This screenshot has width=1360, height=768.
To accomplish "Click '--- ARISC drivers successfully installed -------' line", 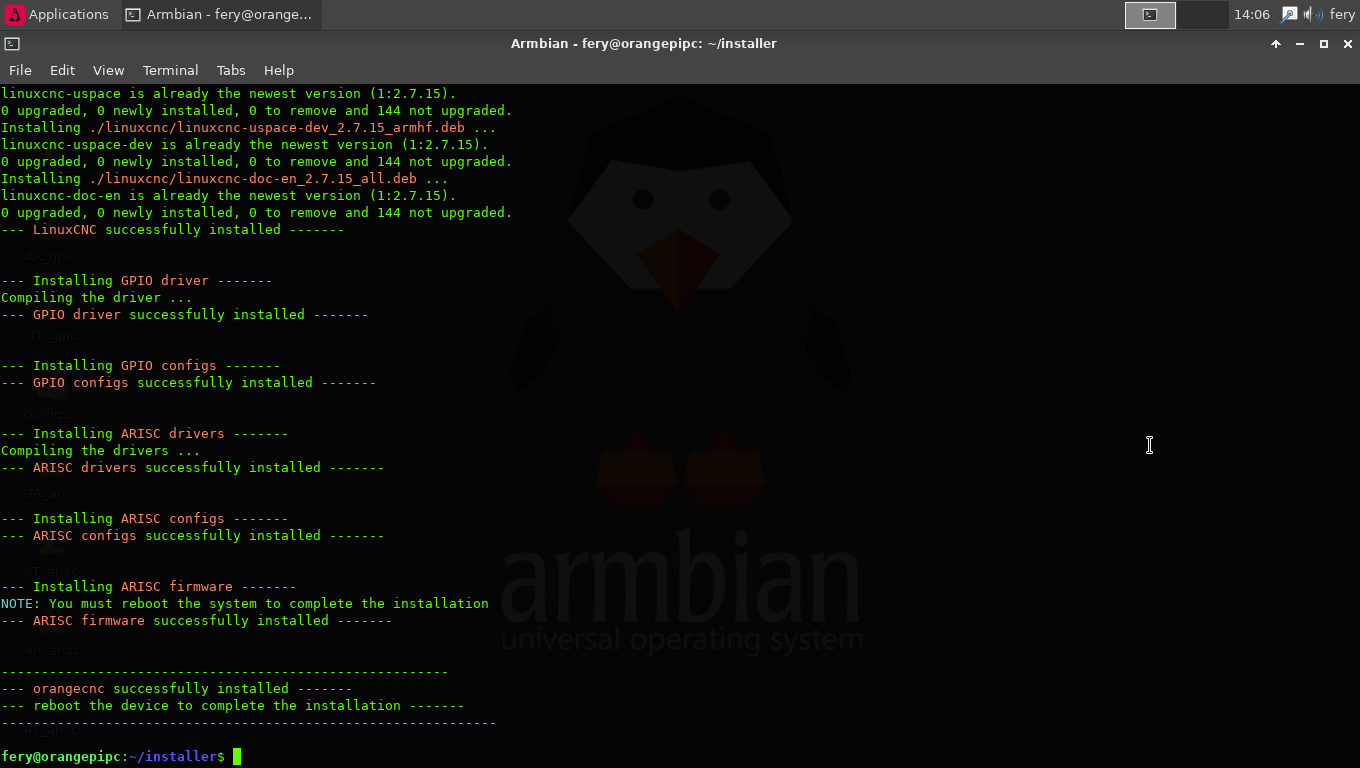I will [x=193, y=468].
